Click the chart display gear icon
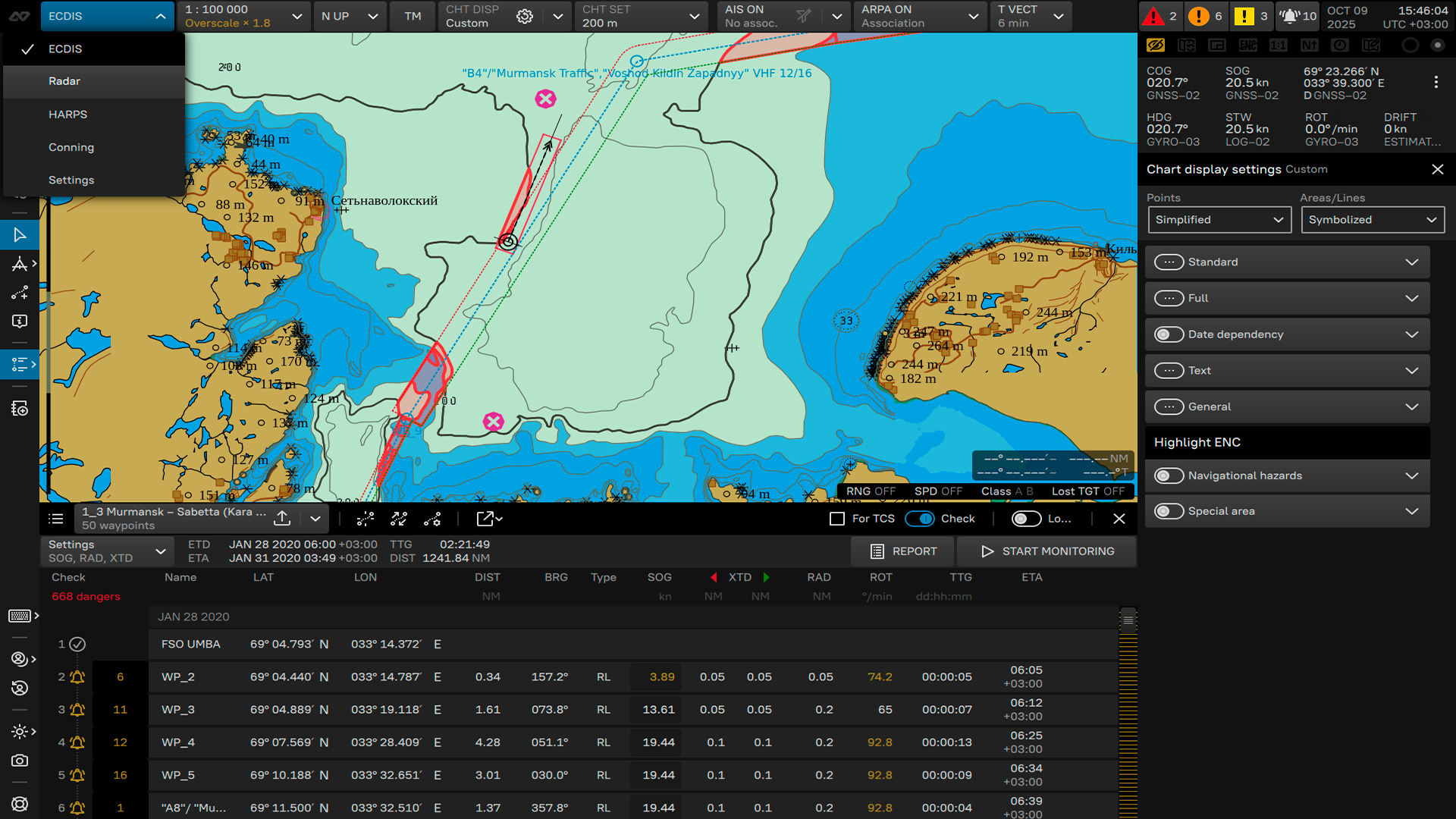The width and height of the screenshot is (1456, 819). click(525, 16)
